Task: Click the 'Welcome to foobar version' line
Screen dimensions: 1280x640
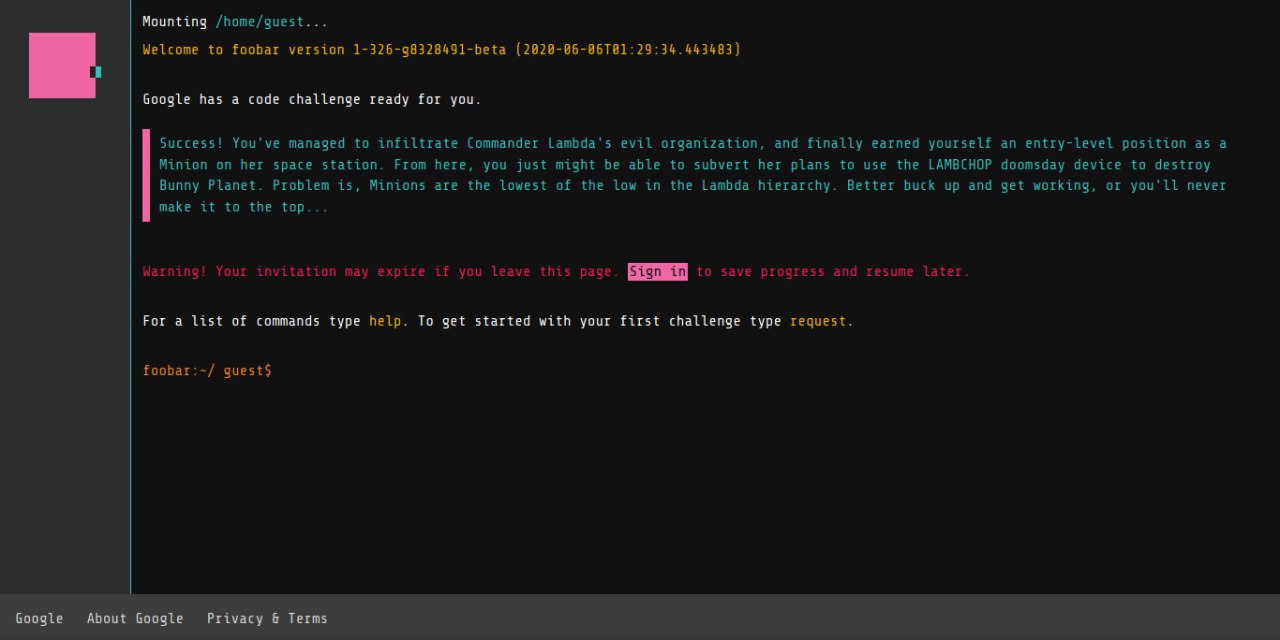Action: click(442, 50)
